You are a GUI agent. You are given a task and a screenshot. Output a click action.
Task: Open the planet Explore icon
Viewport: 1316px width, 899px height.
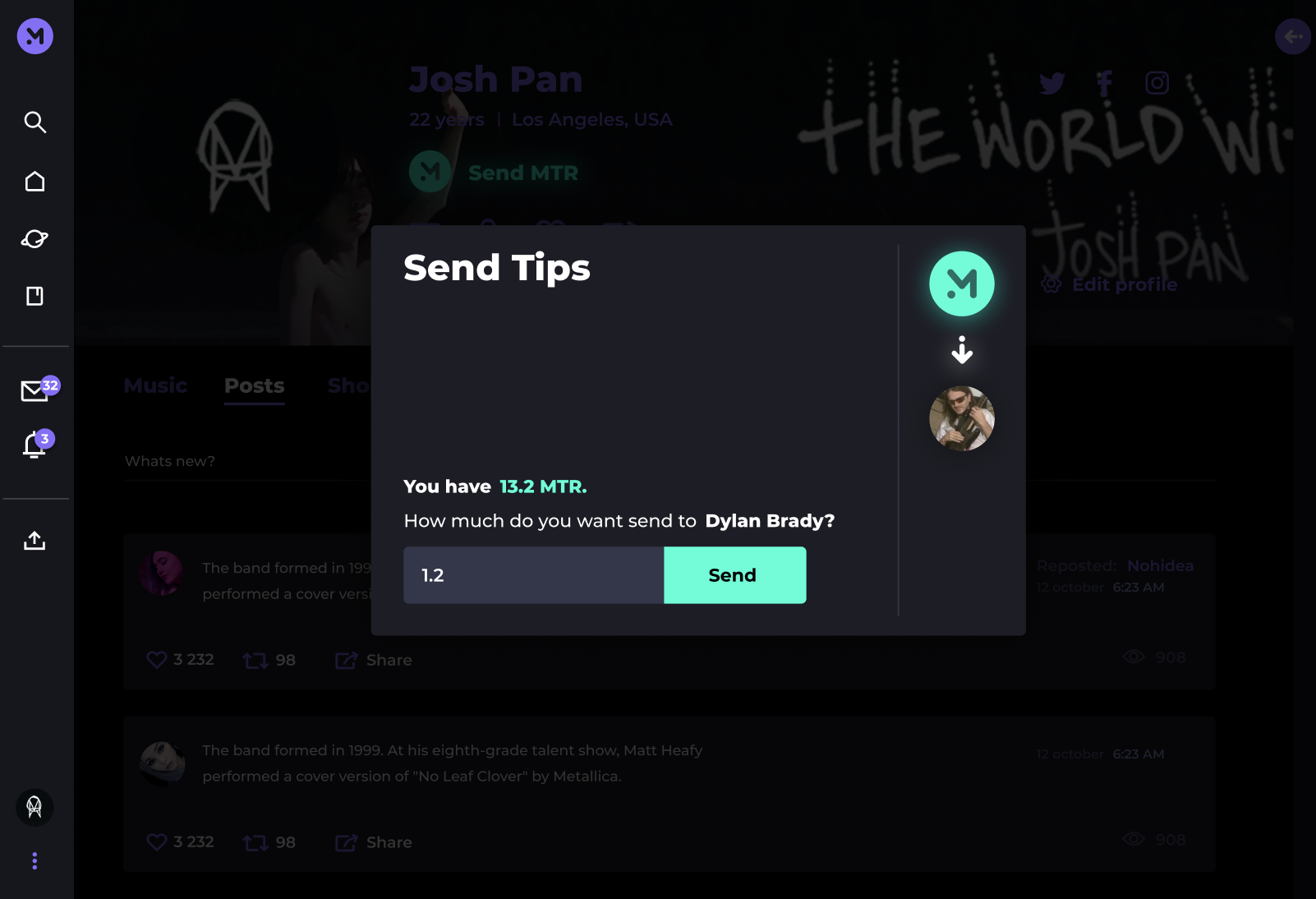point(35,238)
